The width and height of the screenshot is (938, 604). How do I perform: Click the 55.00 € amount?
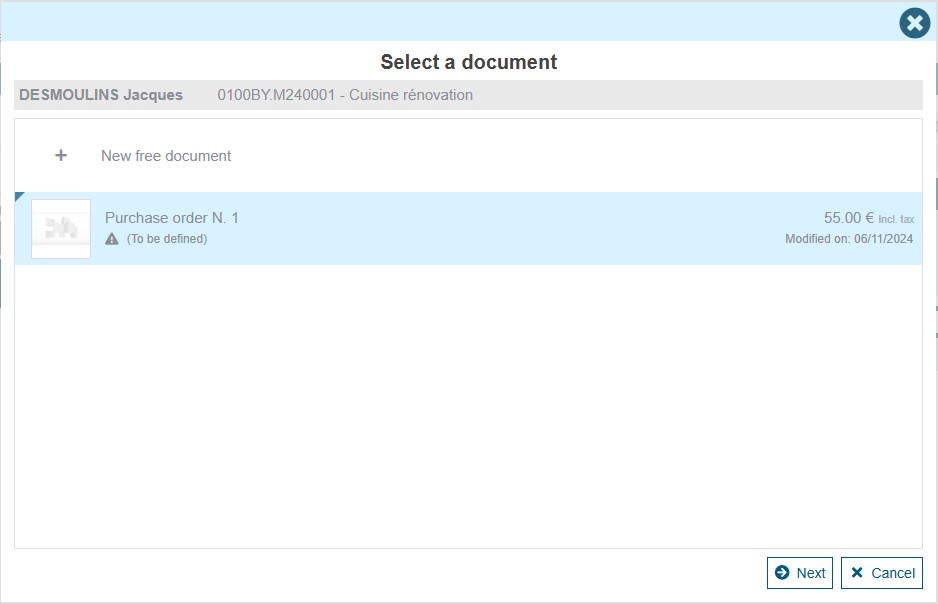(848, 218)
